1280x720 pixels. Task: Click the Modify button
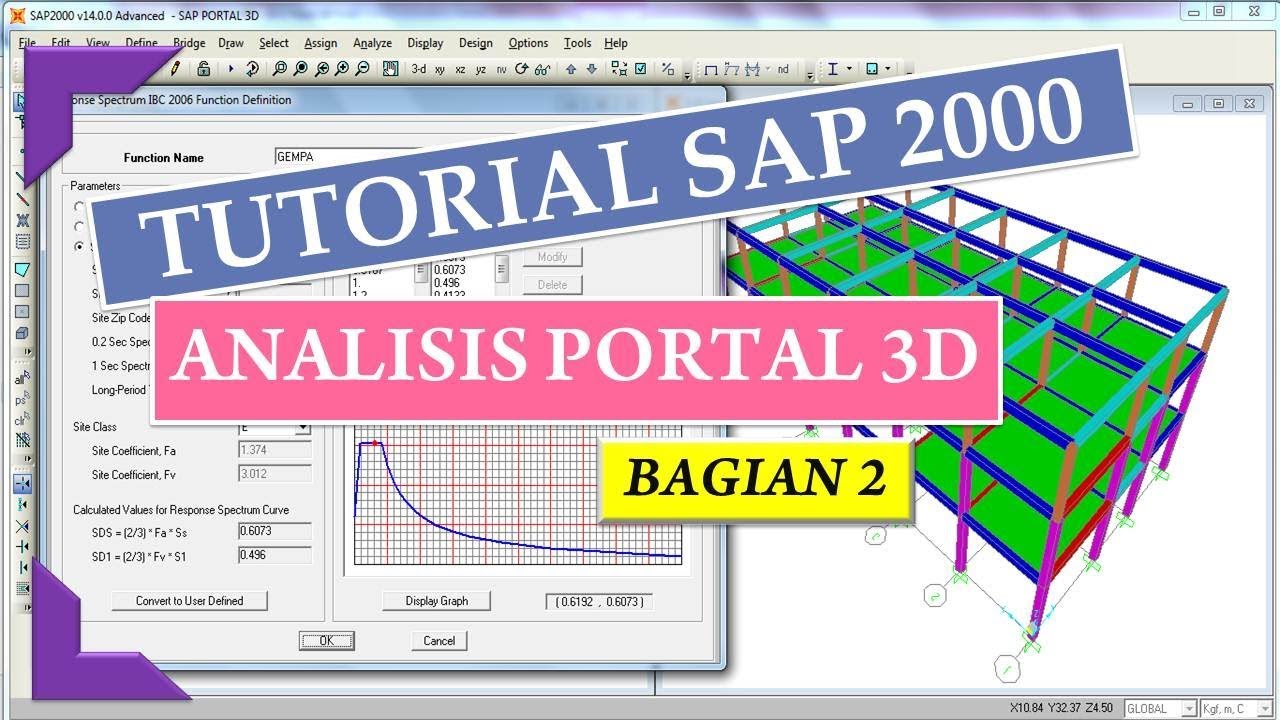click(552, 257)
